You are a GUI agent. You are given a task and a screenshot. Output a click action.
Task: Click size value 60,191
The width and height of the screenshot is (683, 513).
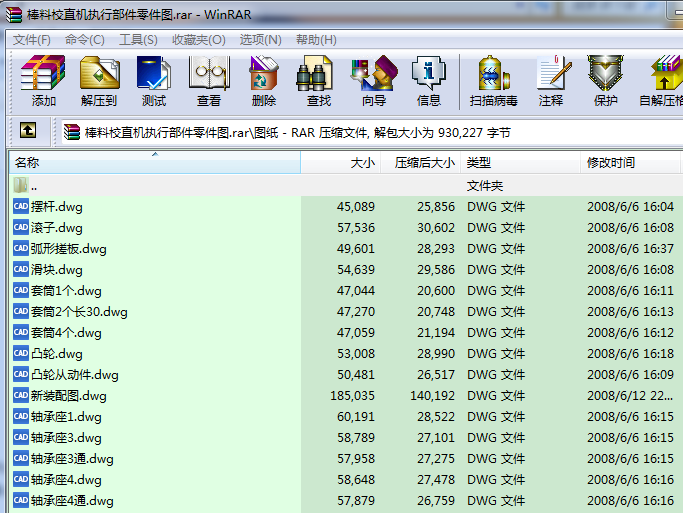(355, 416)
